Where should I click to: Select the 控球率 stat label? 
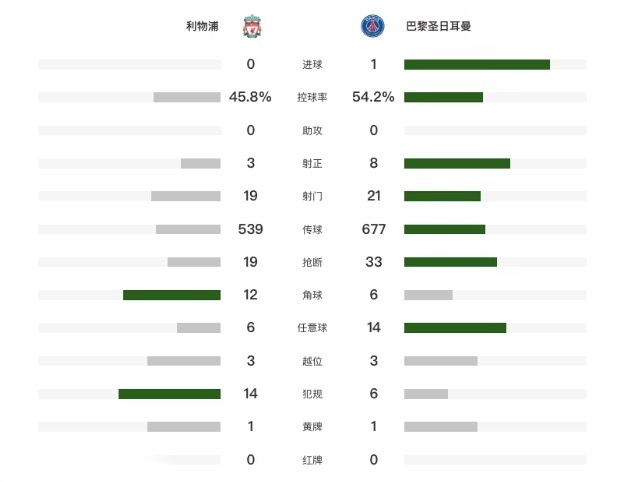[x=312, y=97]
